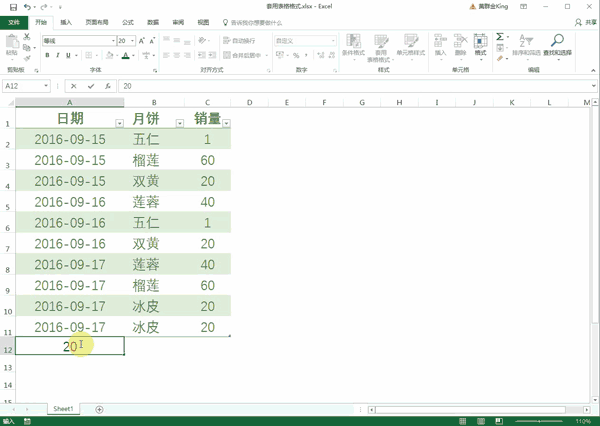600x426 pixels.
Task: Open the 日期 column filter dropdown
Action: click(119, 123)
